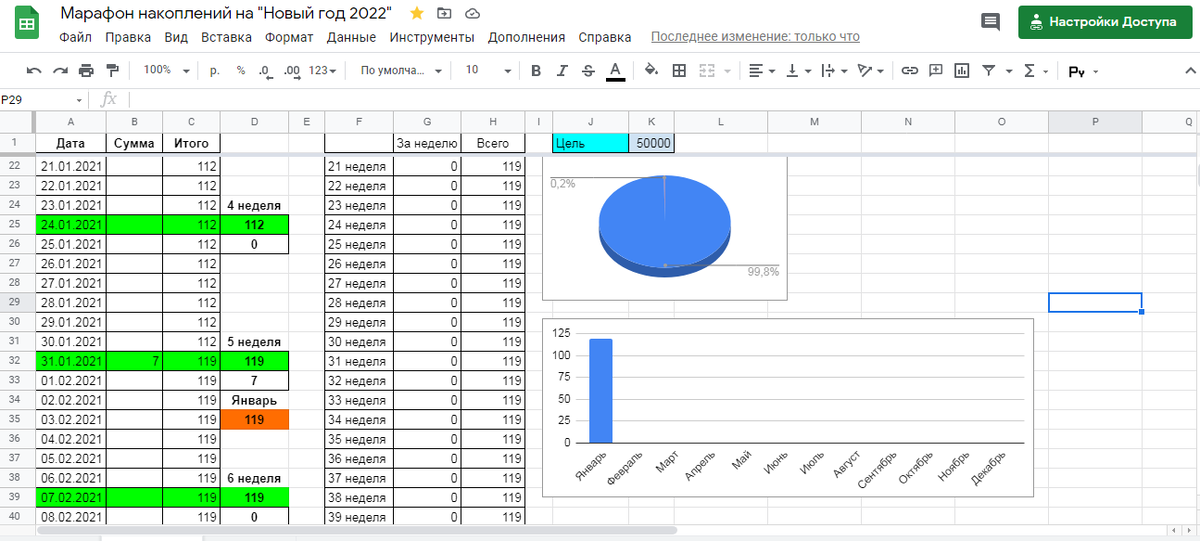Click the Insert link icon
Image resolution: width=1200 pixels, height=541 pixels.
click(909, 71)
